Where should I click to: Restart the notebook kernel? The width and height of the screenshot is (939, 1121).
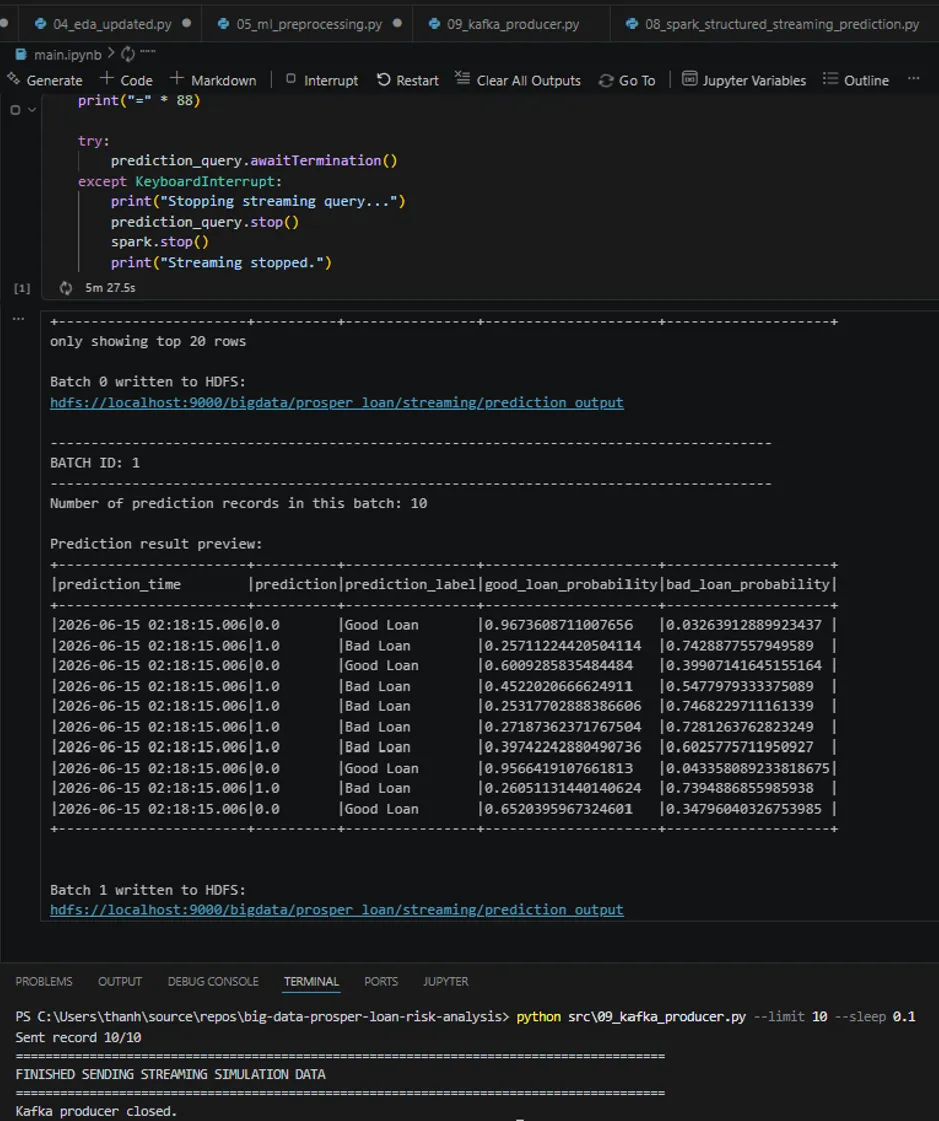408,80
